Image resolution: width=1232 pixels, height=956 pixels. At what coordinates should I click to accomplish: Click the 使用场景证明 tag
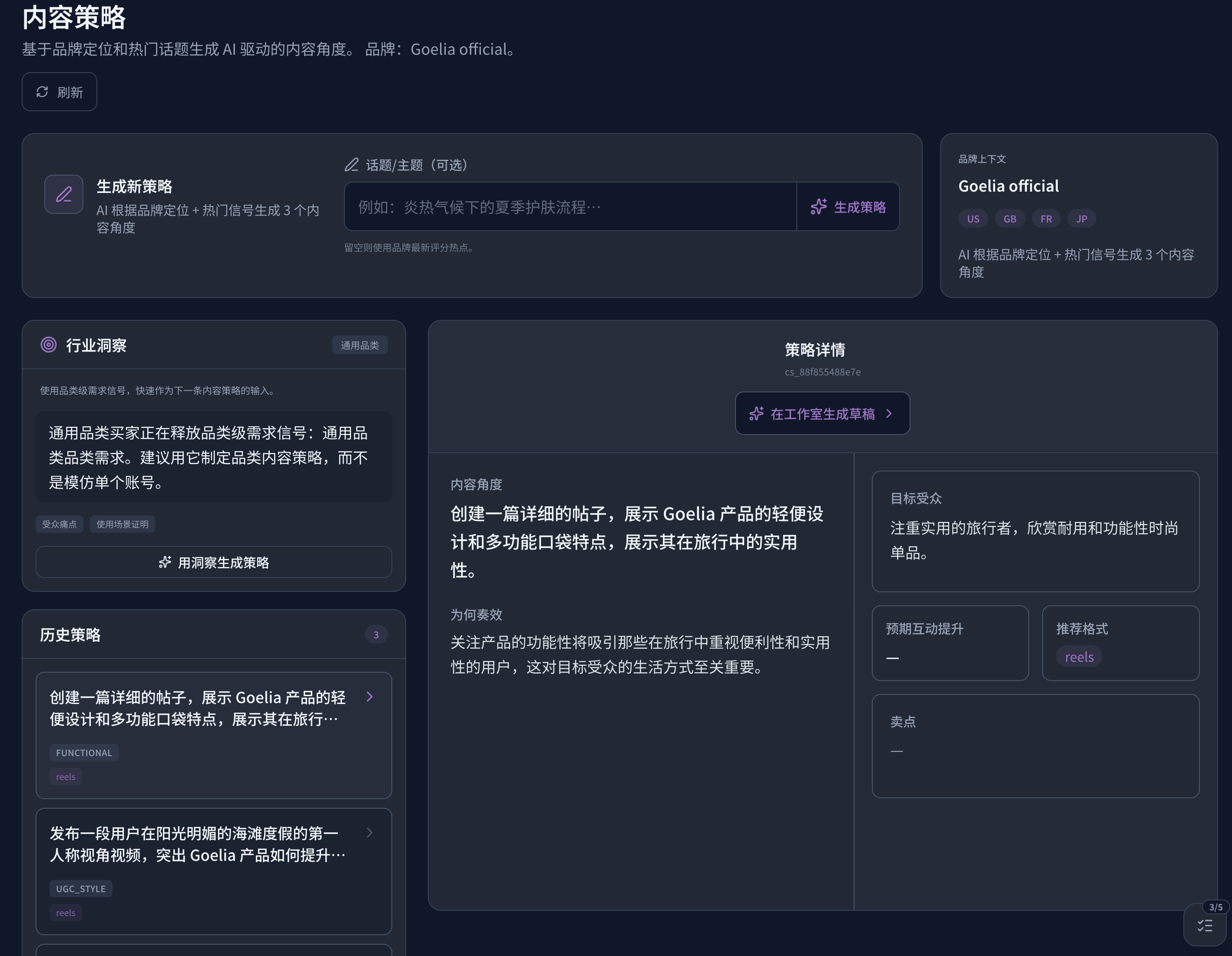(x=123, y=524)
